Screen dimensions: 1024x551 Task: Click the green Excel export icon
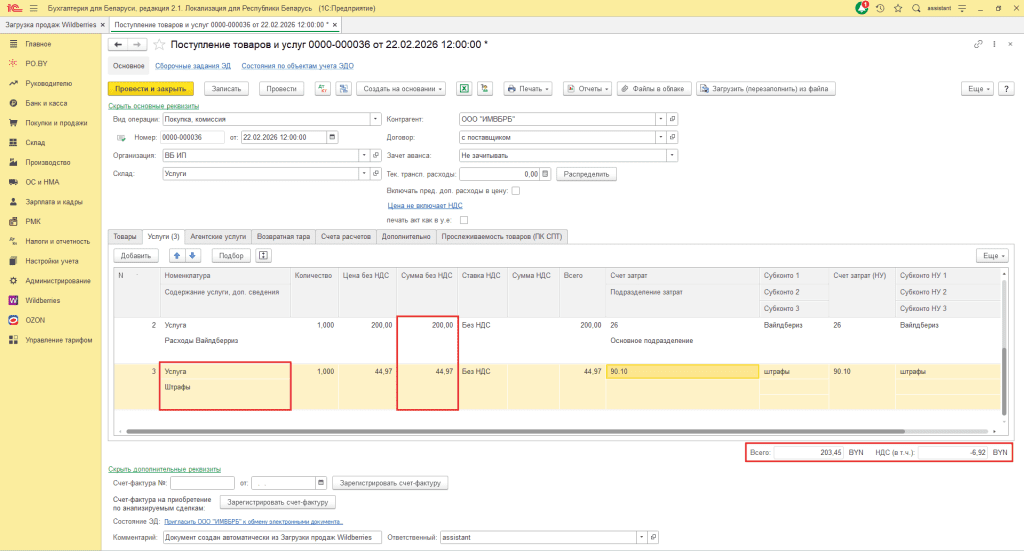[465, 88]
